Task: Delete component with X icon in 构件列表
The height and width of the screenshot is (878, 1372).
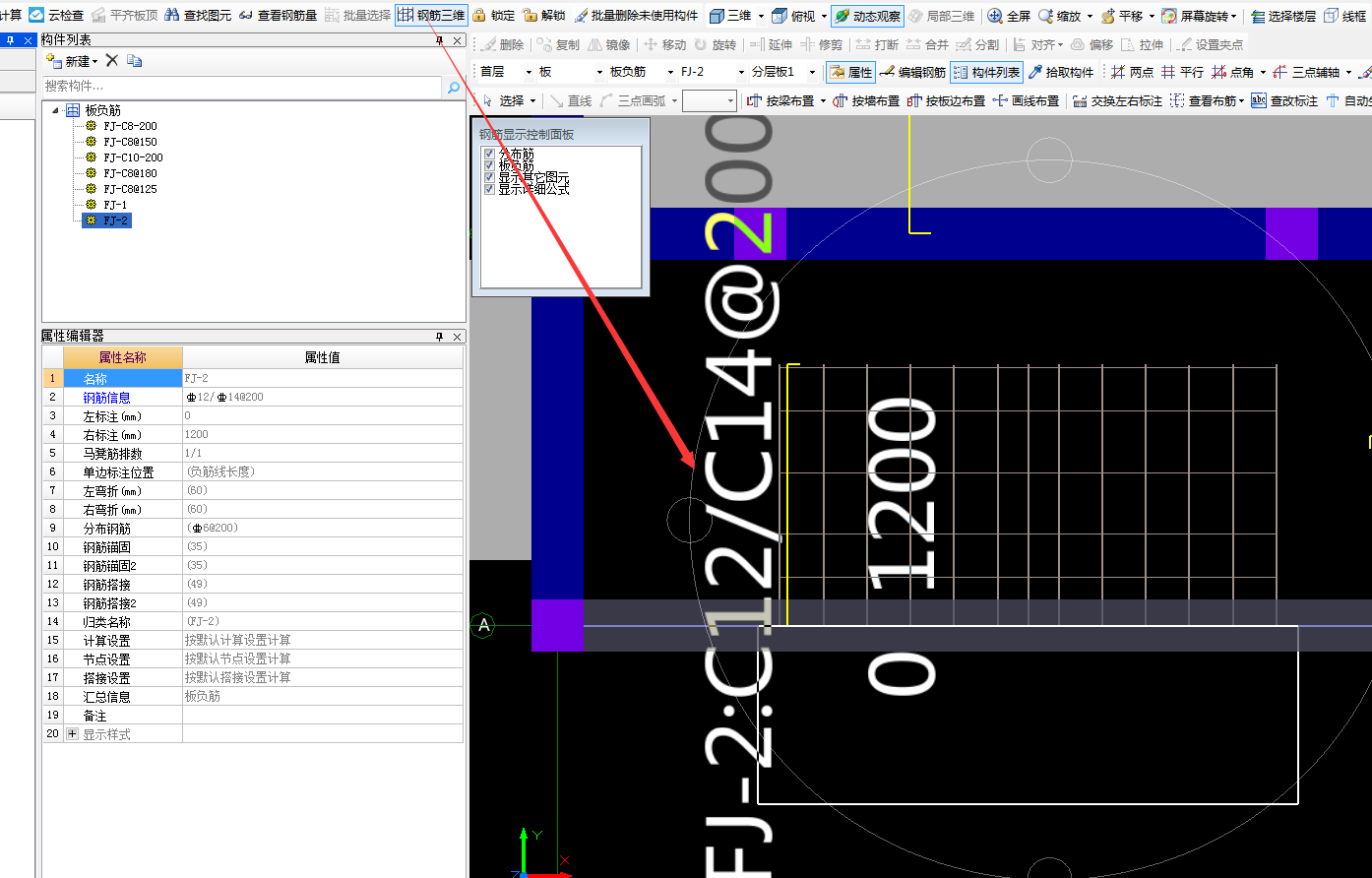Action: [x=112, y=60]
